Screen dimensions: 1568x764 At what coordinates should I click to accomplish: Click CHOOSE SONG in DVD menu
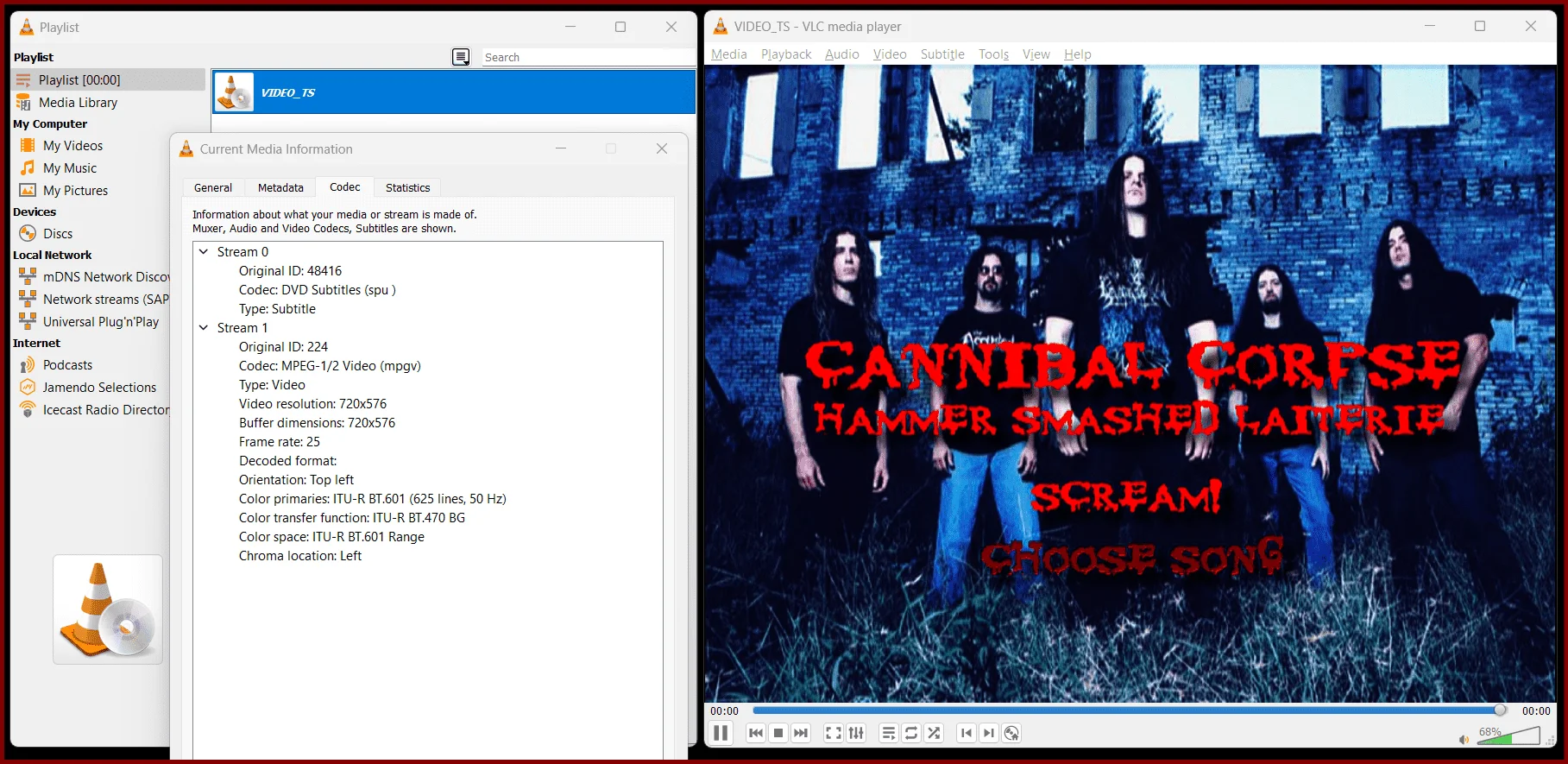pos(1132,557)
